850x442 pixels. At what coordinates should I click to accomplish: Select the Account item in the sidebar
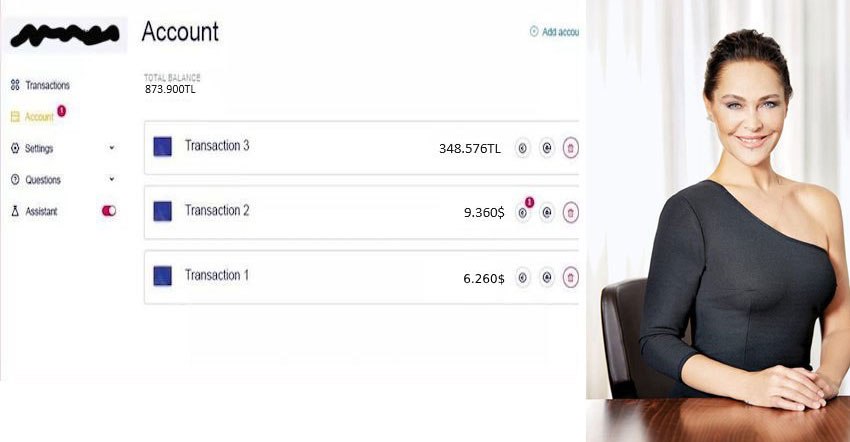[39, 117]
